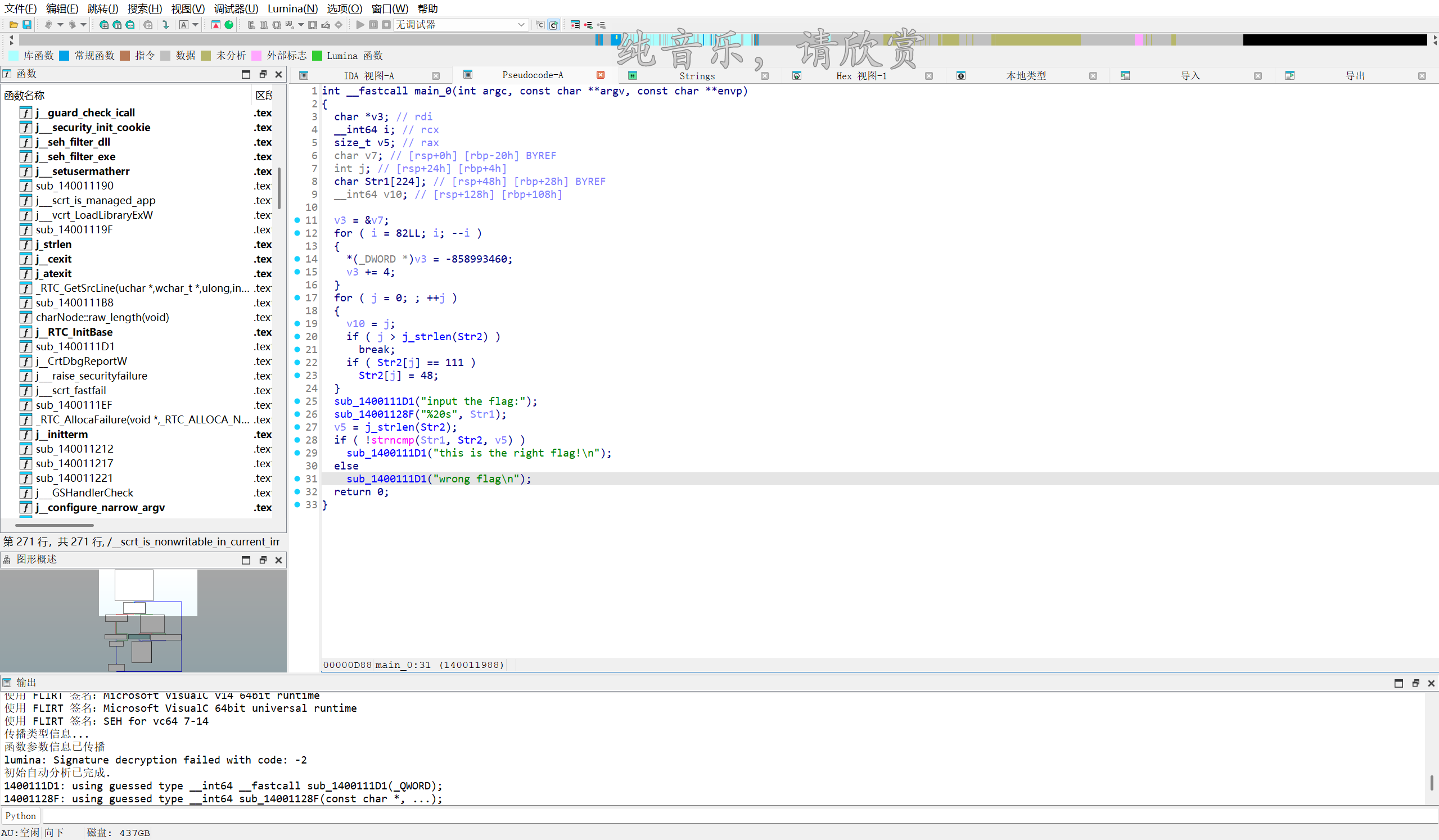Expand the back navigation history arrow

[61, 25]
